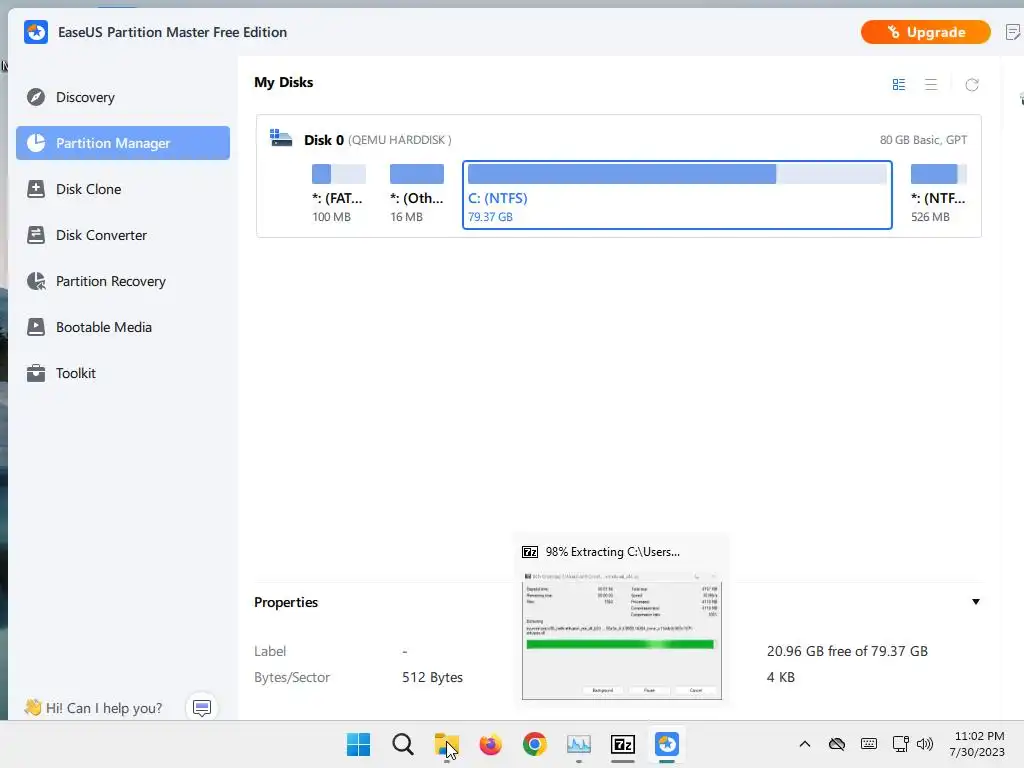This screenshot has width=1024, height=768.
Task: Switch to graphical disk view
Action: click(x=899, y=85)
